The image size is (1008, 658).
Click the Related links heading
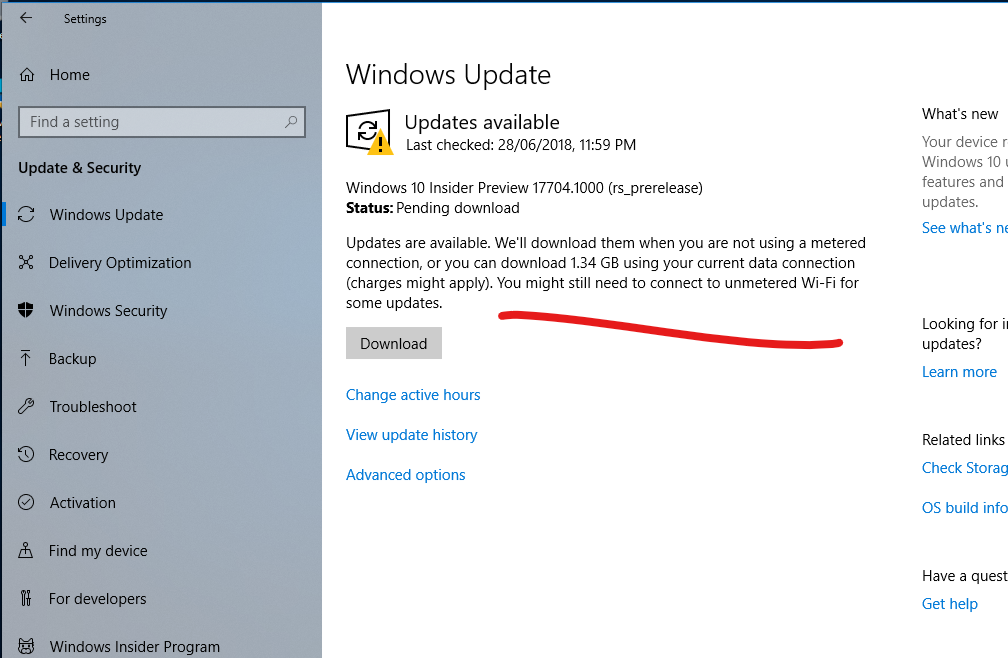click(x=963, y=440)
